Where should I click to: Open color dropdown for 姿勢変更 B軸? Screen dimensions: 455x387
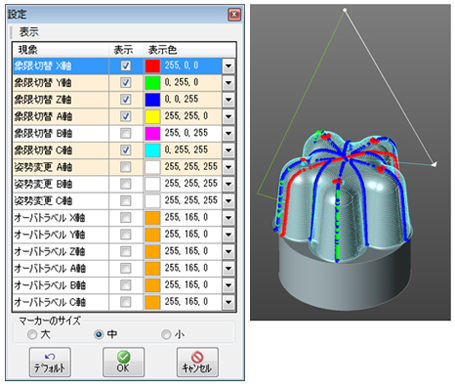point(228,184)
